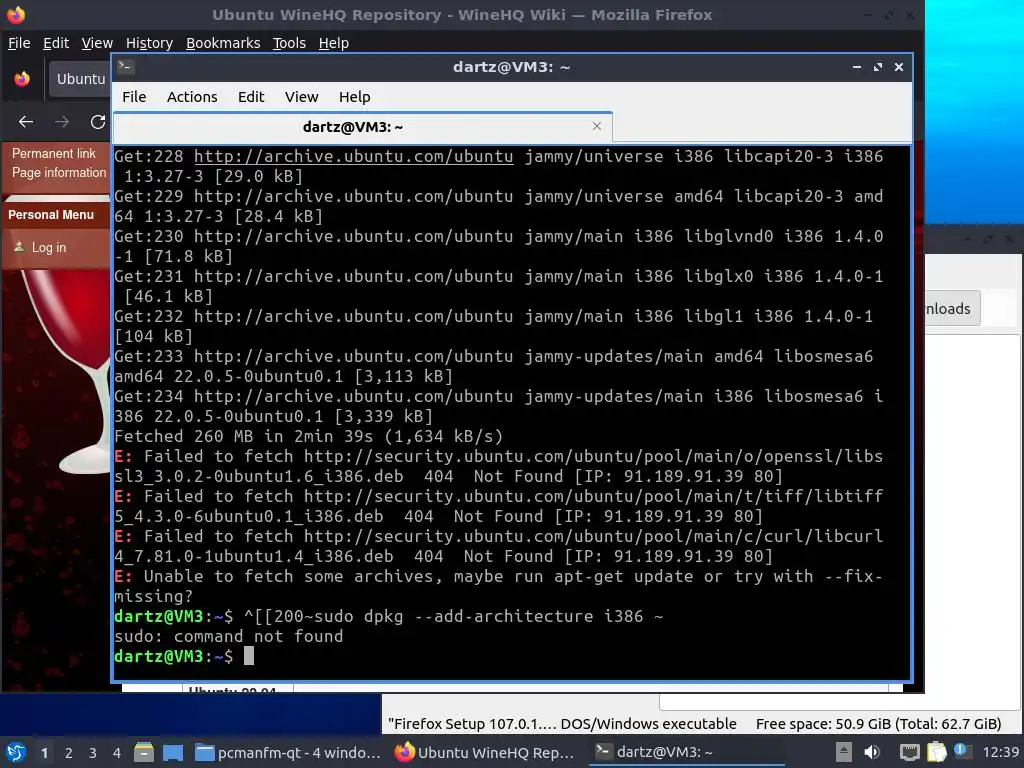Click the 'sudo: command not found' line

229,636
